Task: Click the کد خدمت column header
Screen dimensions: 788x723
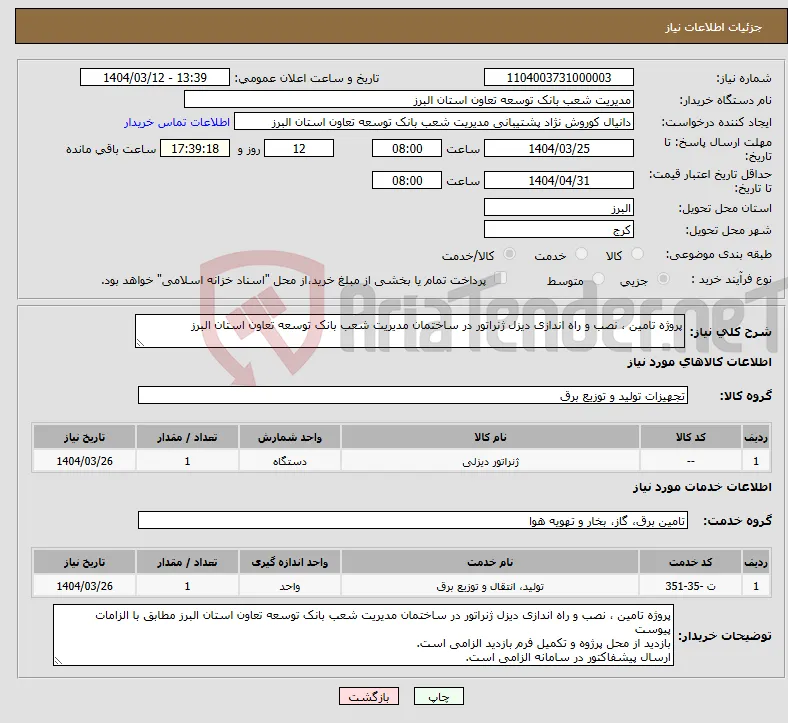Action: (x=691, y=562)
